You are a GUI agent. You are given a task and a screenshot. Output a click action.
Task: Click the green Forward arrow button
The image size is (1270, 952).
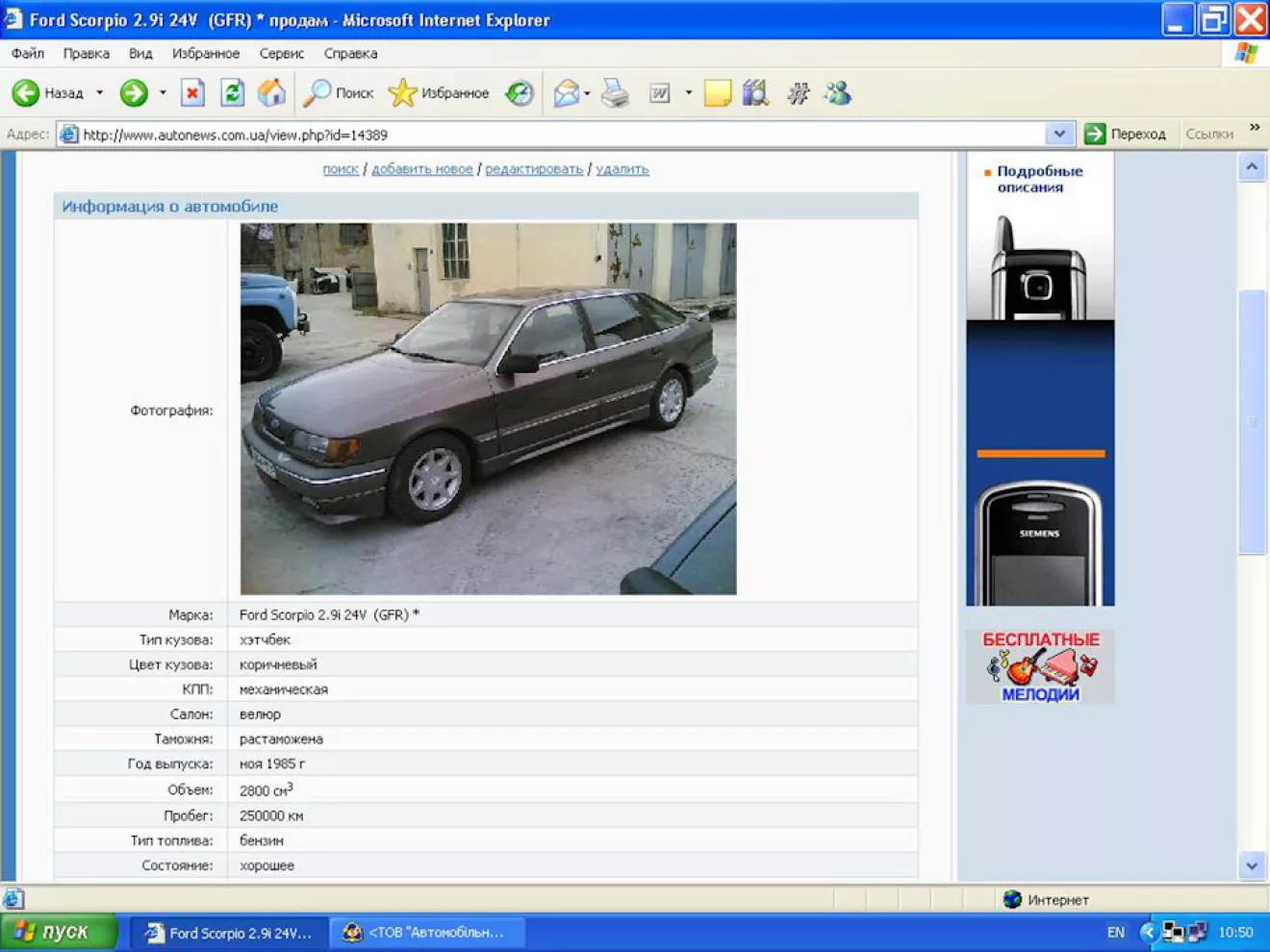[x=134, y=93]
